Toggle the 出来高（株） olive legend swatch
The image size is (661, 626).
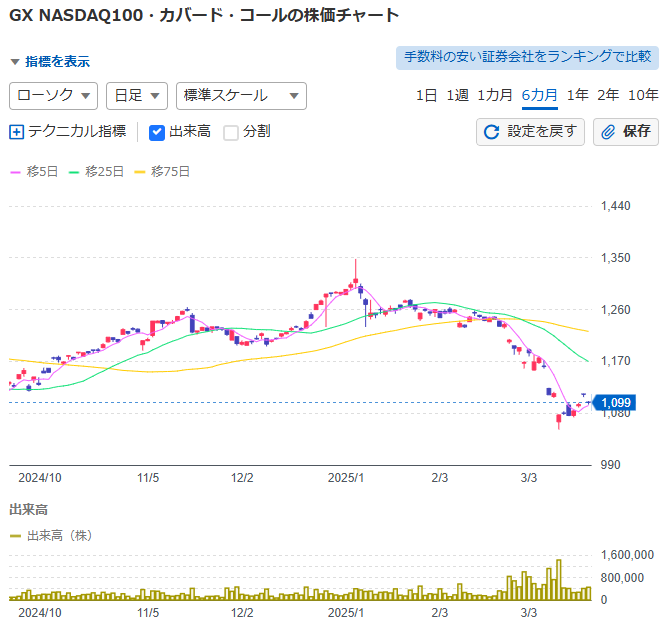coord(15,536)
